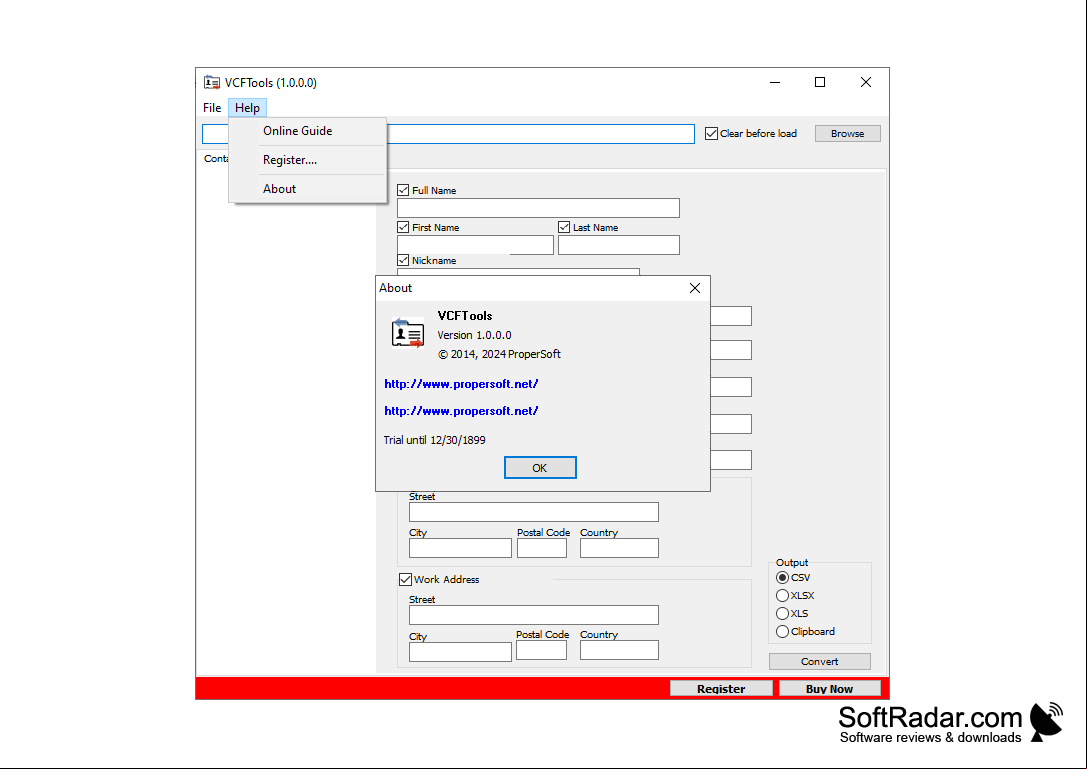
Task: Click home address Country field
Action: pyautogui.click(x=619, y=548)
